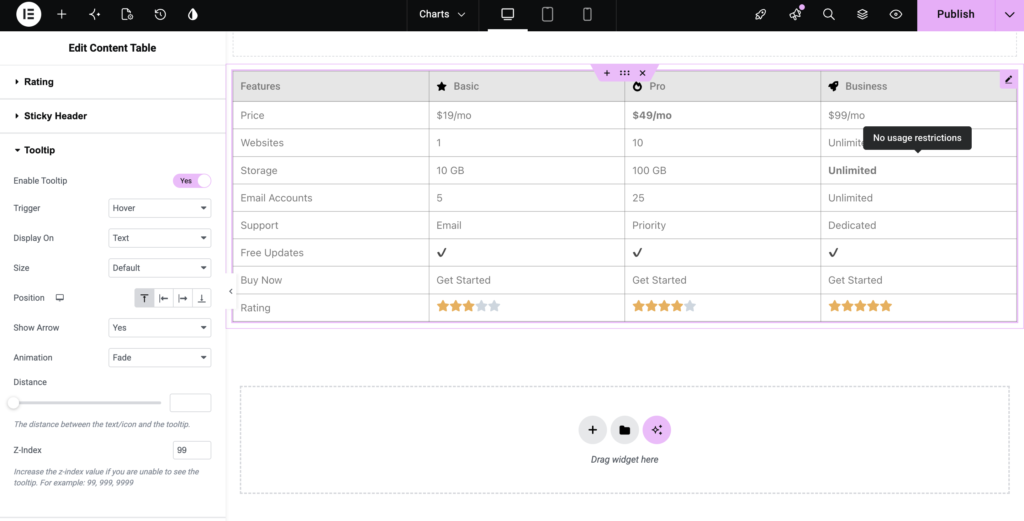This screenshot has width=1024, height=521.
Task: Open the Publish options arrow
Action: click(1009, 14)
